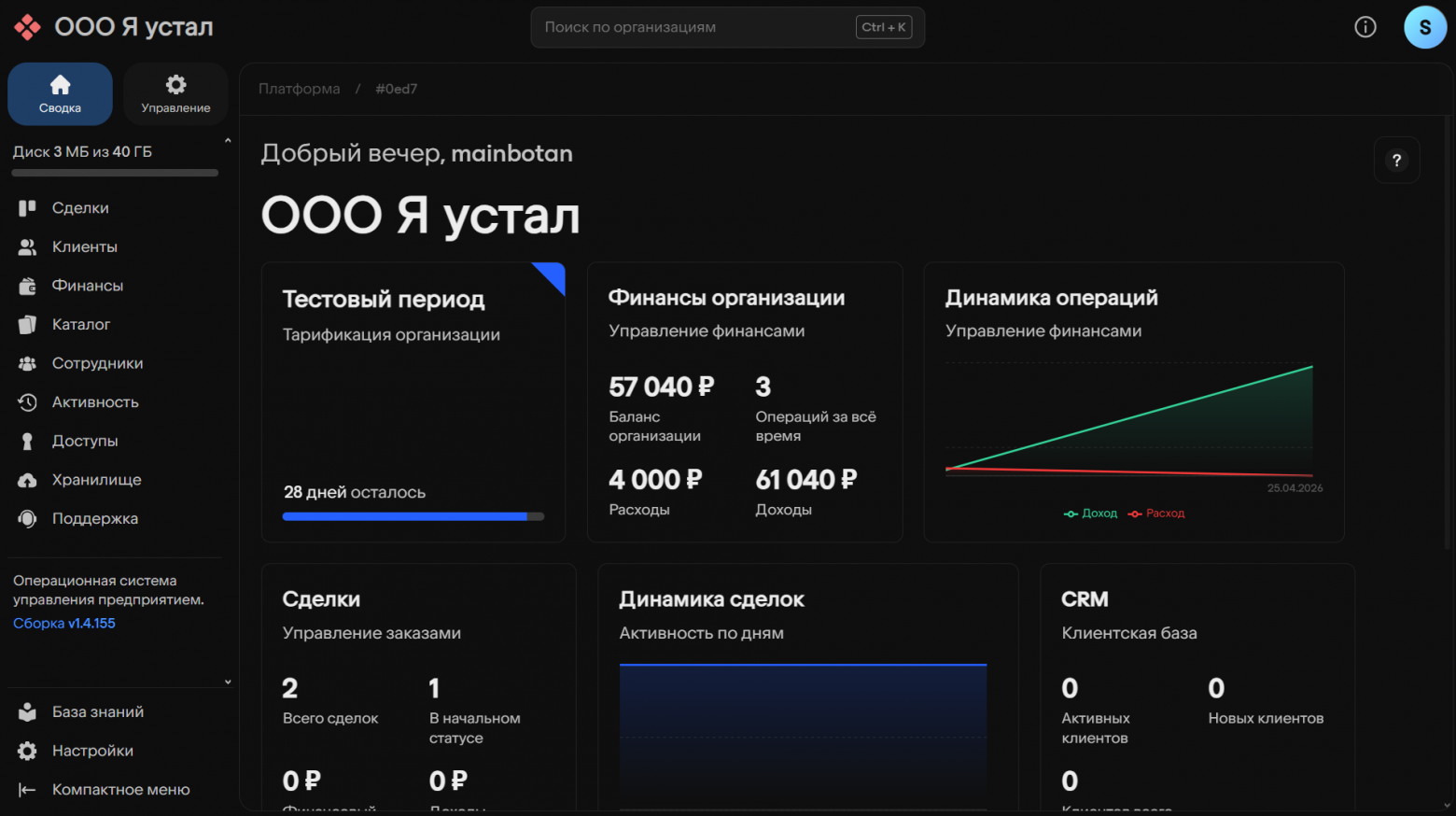Viewport: 1456px width, 816px height.
Task: Click the Ctrl+K shortcut badge
Action: 883,27
